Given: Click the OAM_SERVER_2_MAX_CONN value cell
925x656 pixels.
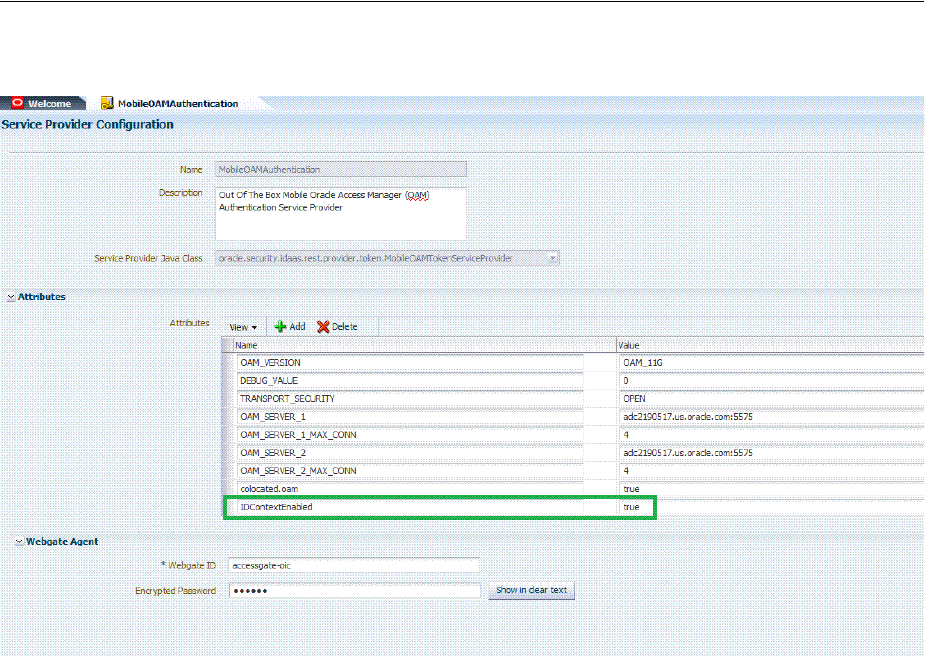Looking at the screenshot, I should [x=772, y=471].
